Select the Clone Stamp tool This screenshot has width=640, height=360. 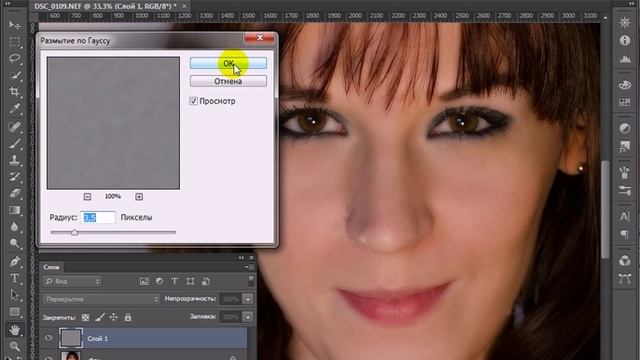[14, 160]
